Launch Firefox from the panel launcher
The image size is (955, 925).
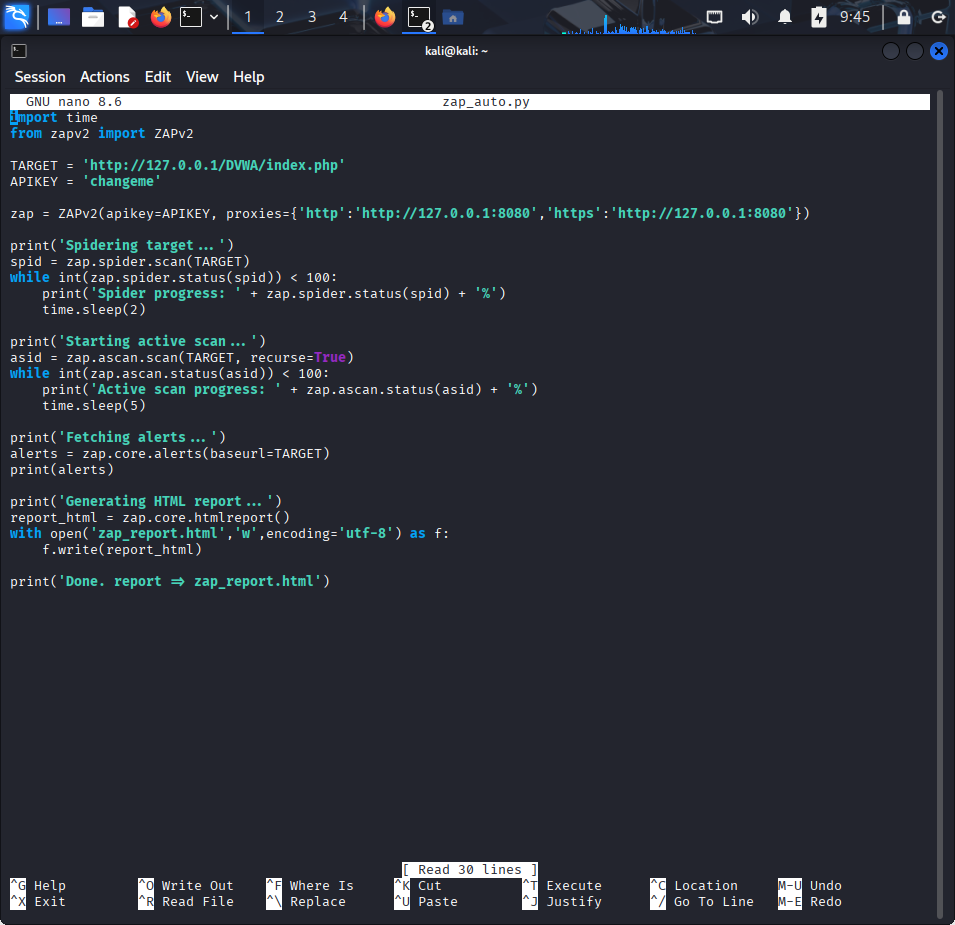pyautogui.click(x=161, y=17)
